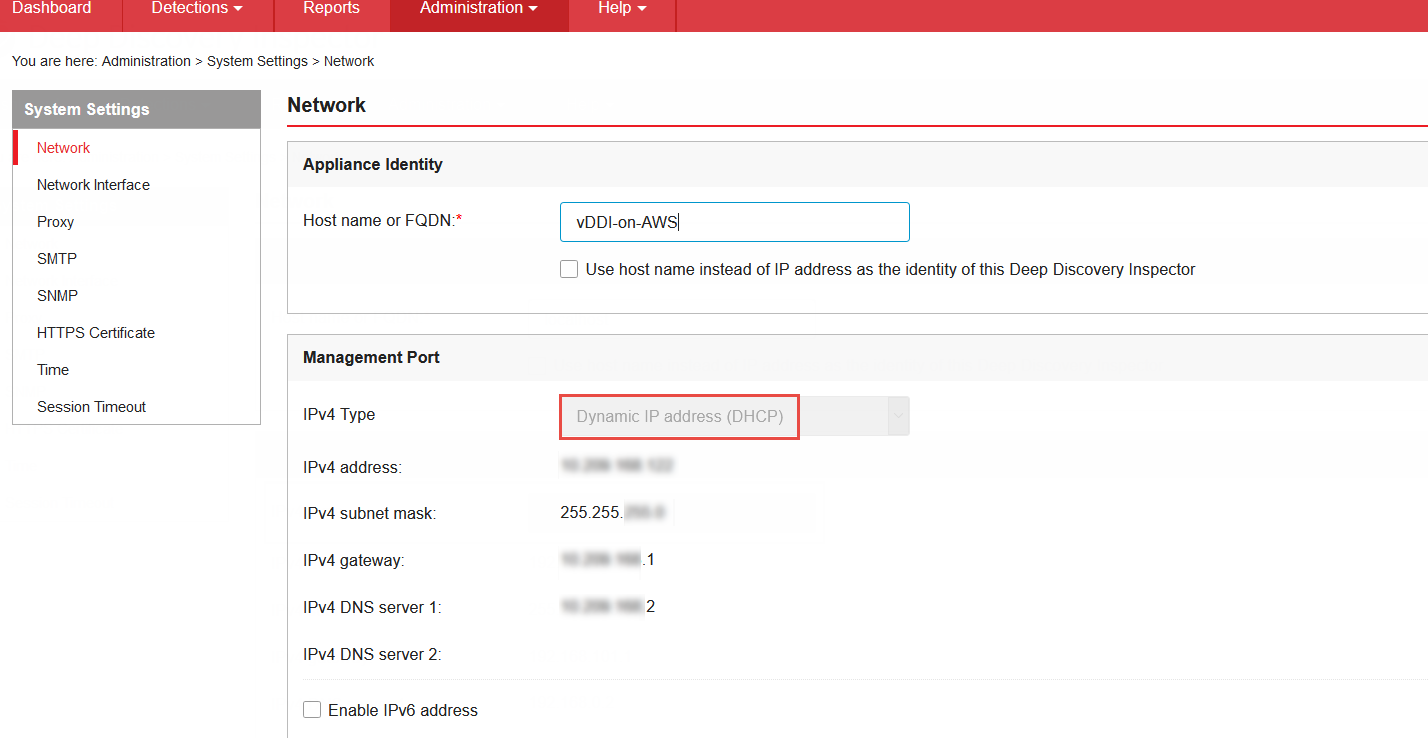Go to Time settings

click(x=53, y=370)
